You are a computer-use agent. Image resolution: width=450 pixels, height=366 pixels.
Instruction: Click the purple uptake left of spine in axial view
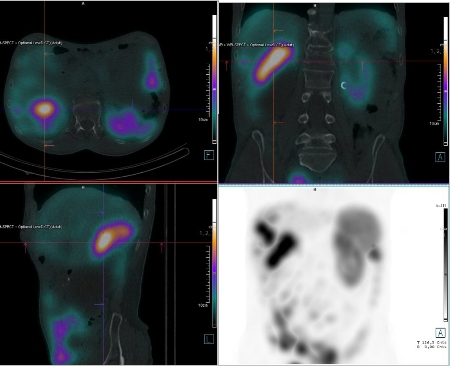click(x=128, y=123)
